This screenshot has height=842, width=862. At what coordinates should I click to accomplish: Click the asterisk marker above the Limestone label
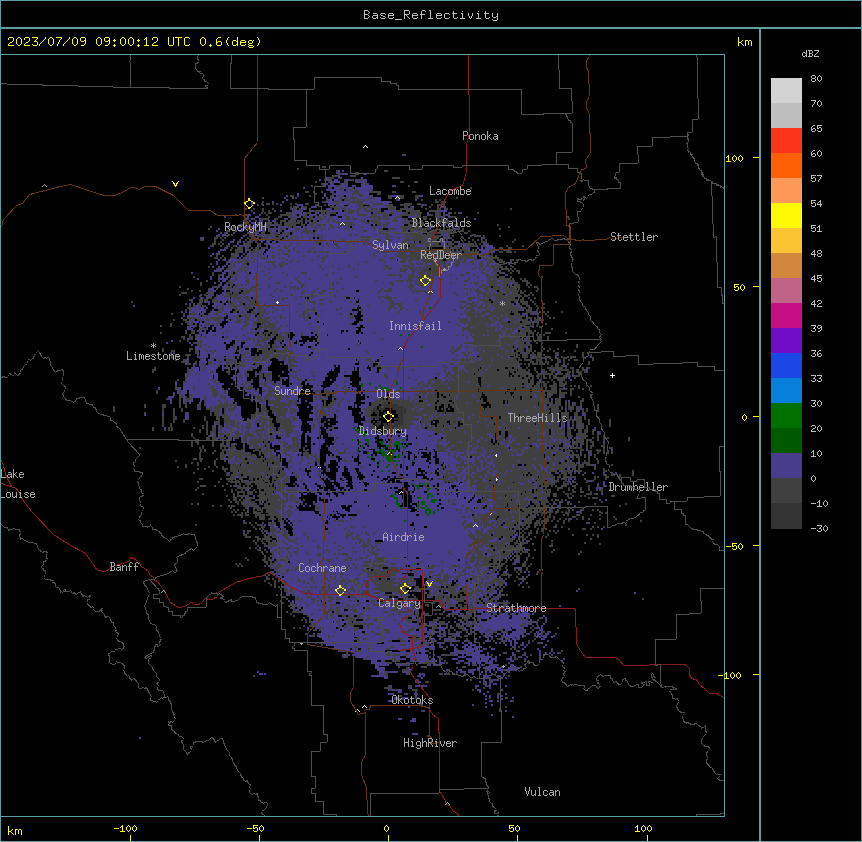coord(153,346)
